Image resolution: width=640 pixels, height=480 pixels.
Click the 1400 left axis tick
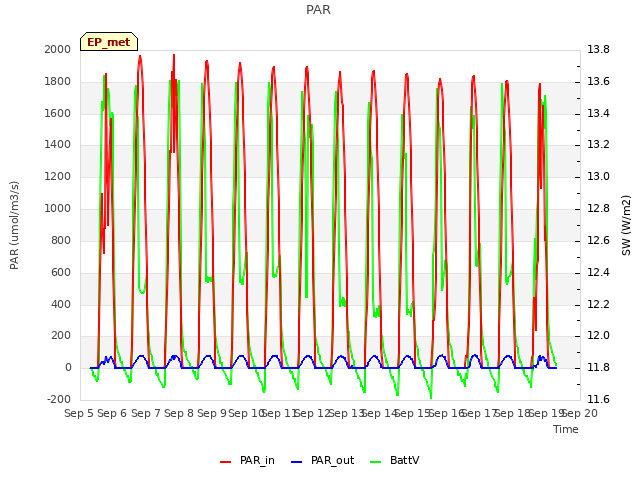click(58, 145)
